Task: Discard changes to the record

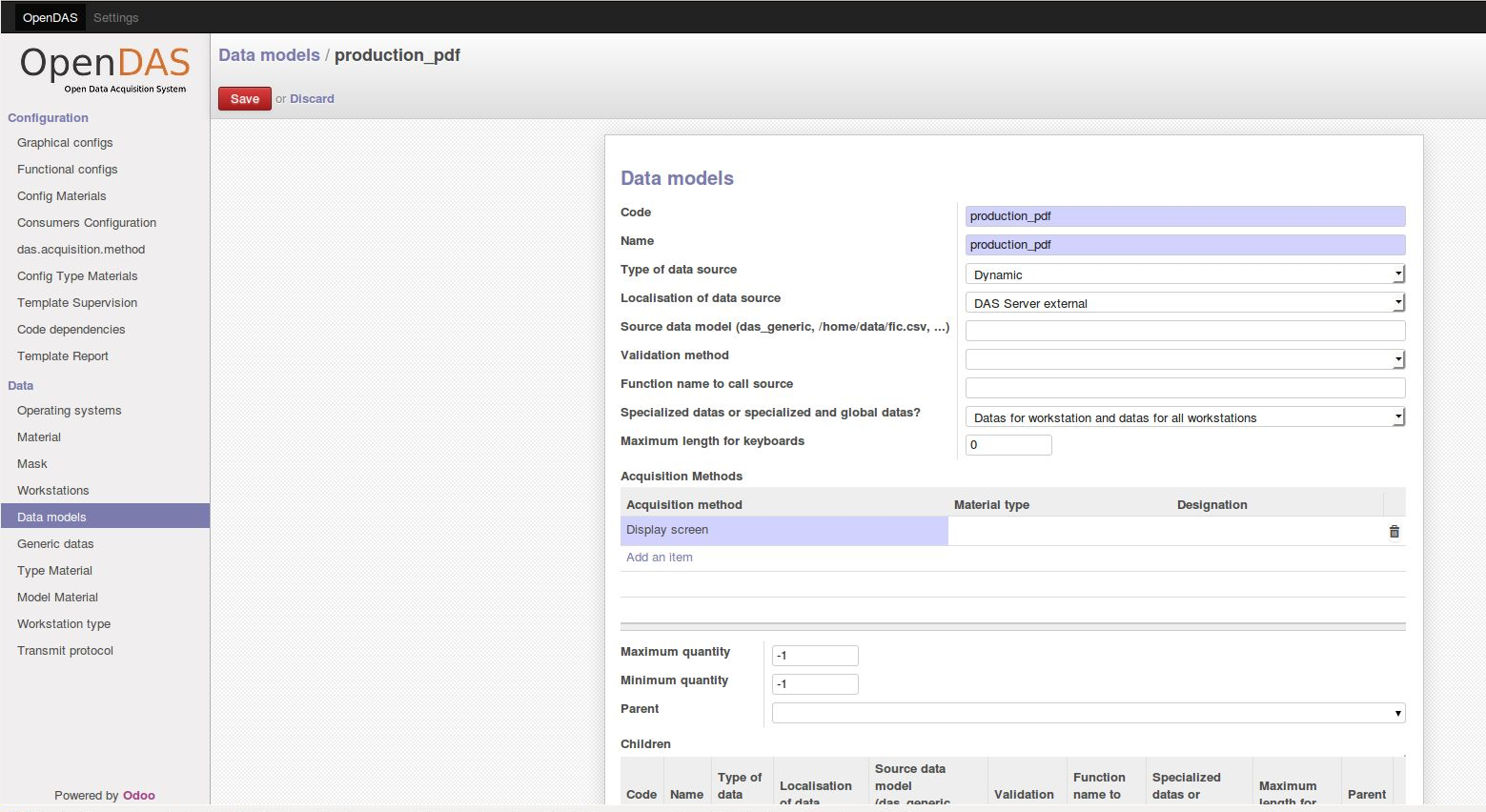Action: click(312, 98)
